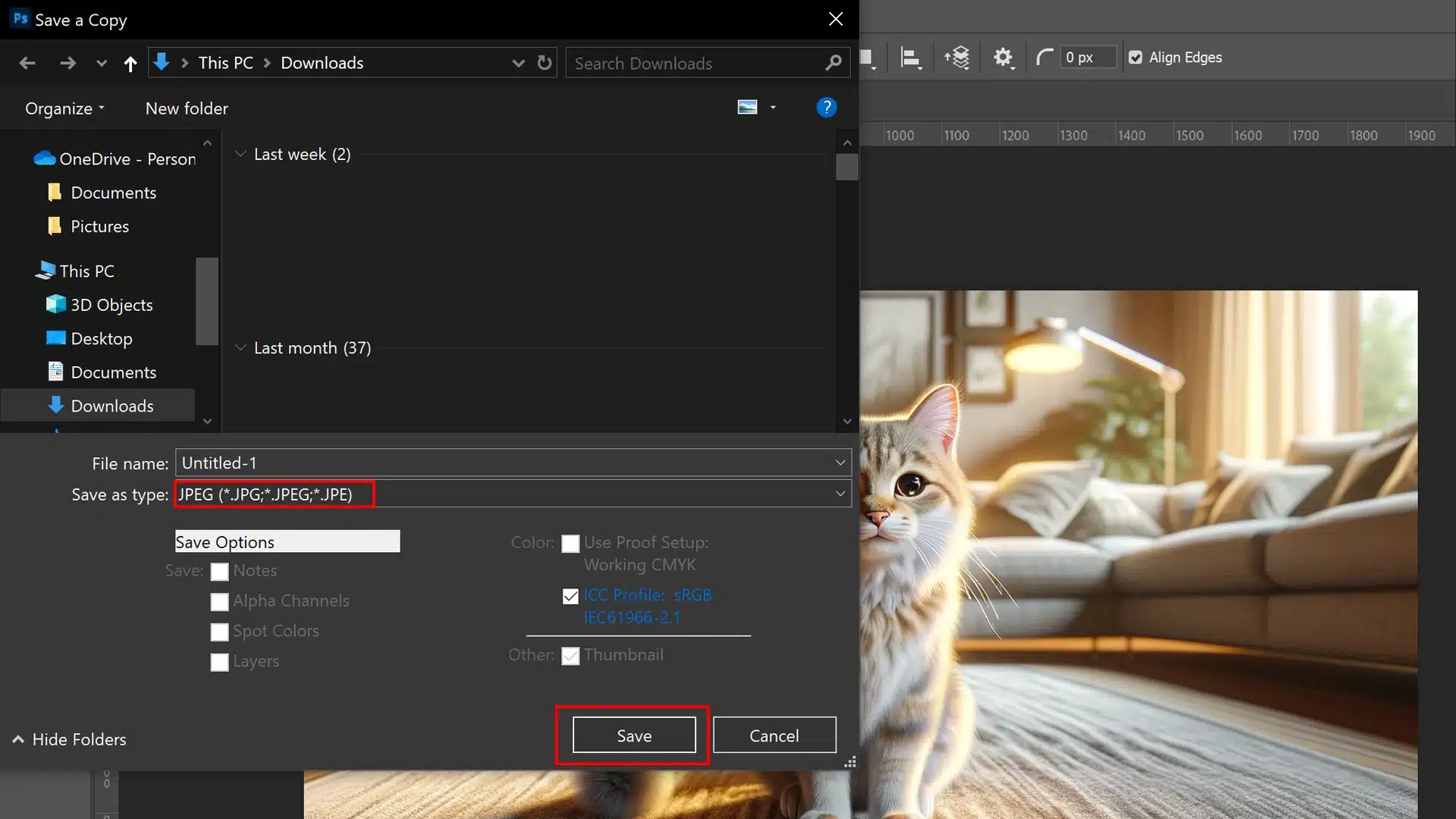Open Photoshop path arrangement icon
1456x819 pixels.
[957, 58]
